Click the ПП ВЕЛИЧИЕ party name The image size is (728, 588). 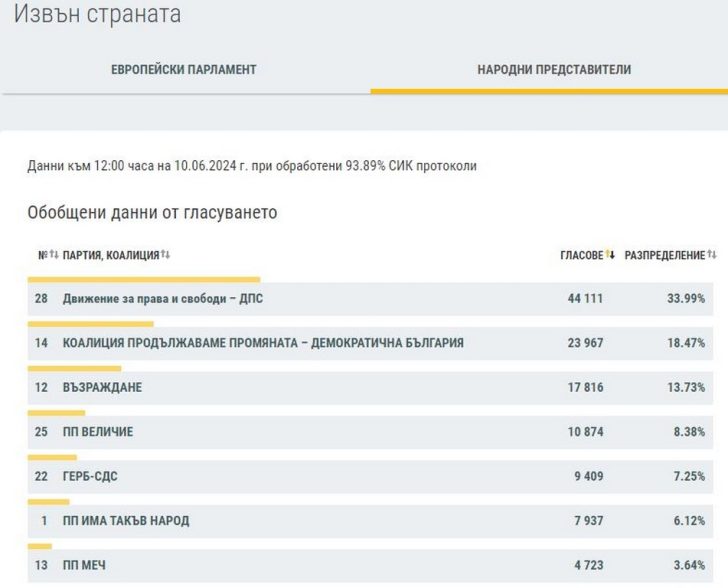tap(98, 432)
